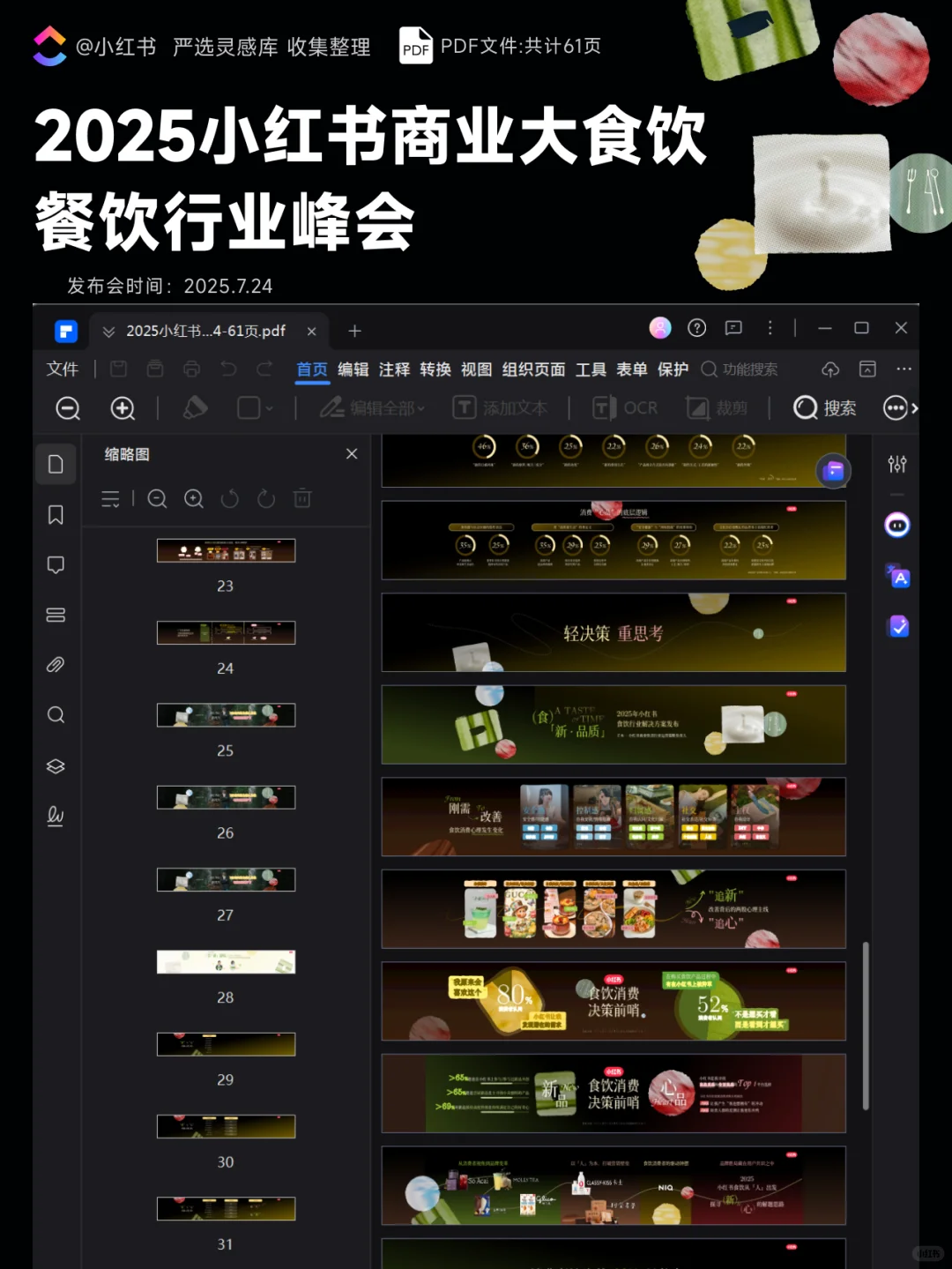
Task: Open the thumbnail sorting options dropdown
Action: coord(110,498)
